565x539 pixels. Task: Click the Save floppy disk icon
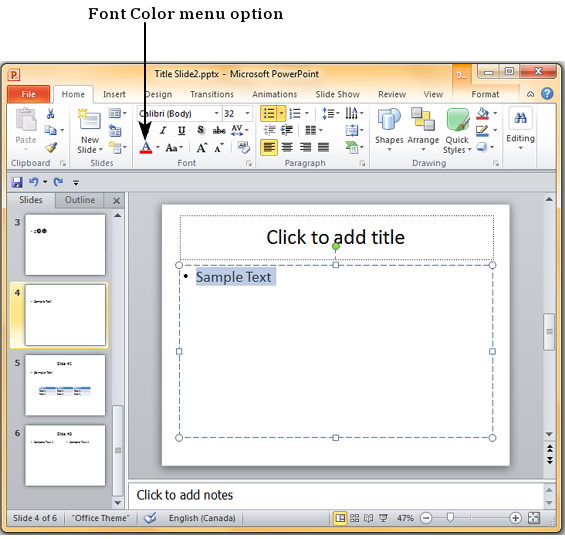pos(17,182)
